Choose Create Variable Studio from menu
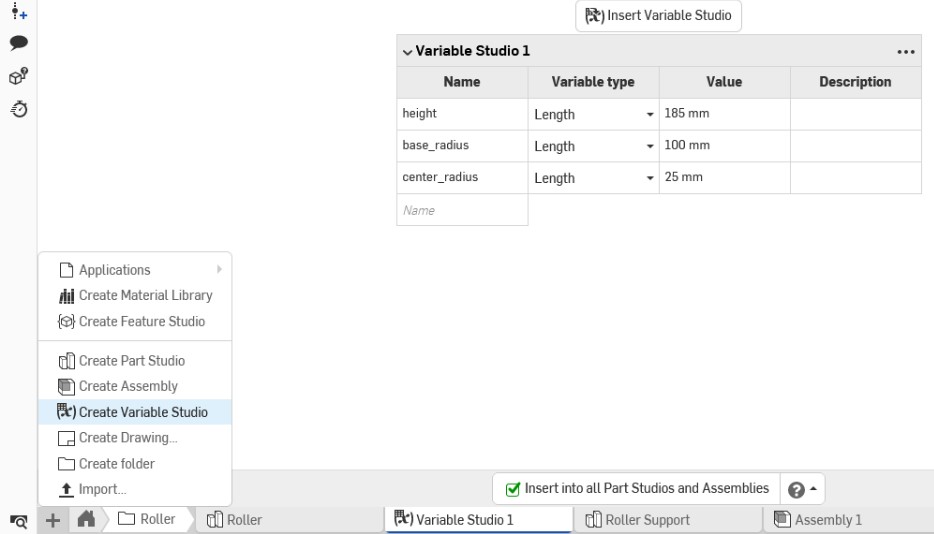934x534 pixels. click(135, 412)
